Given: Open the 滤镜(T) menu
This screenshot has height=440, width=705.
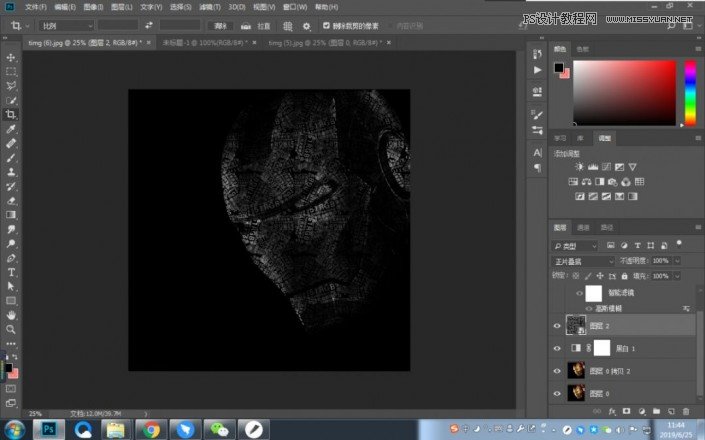Looking at the screenshot, I should tap(210, 7).
